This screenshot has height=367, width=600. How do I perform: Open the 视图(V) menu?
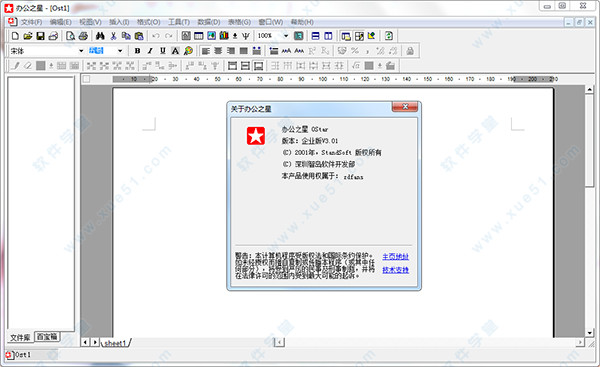[90, 22]
